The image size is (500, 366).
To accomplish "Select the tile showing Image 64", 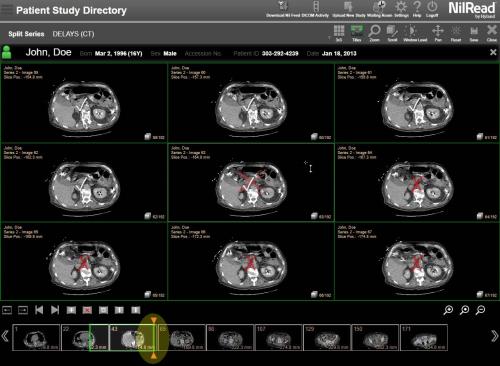I will 417,183.
